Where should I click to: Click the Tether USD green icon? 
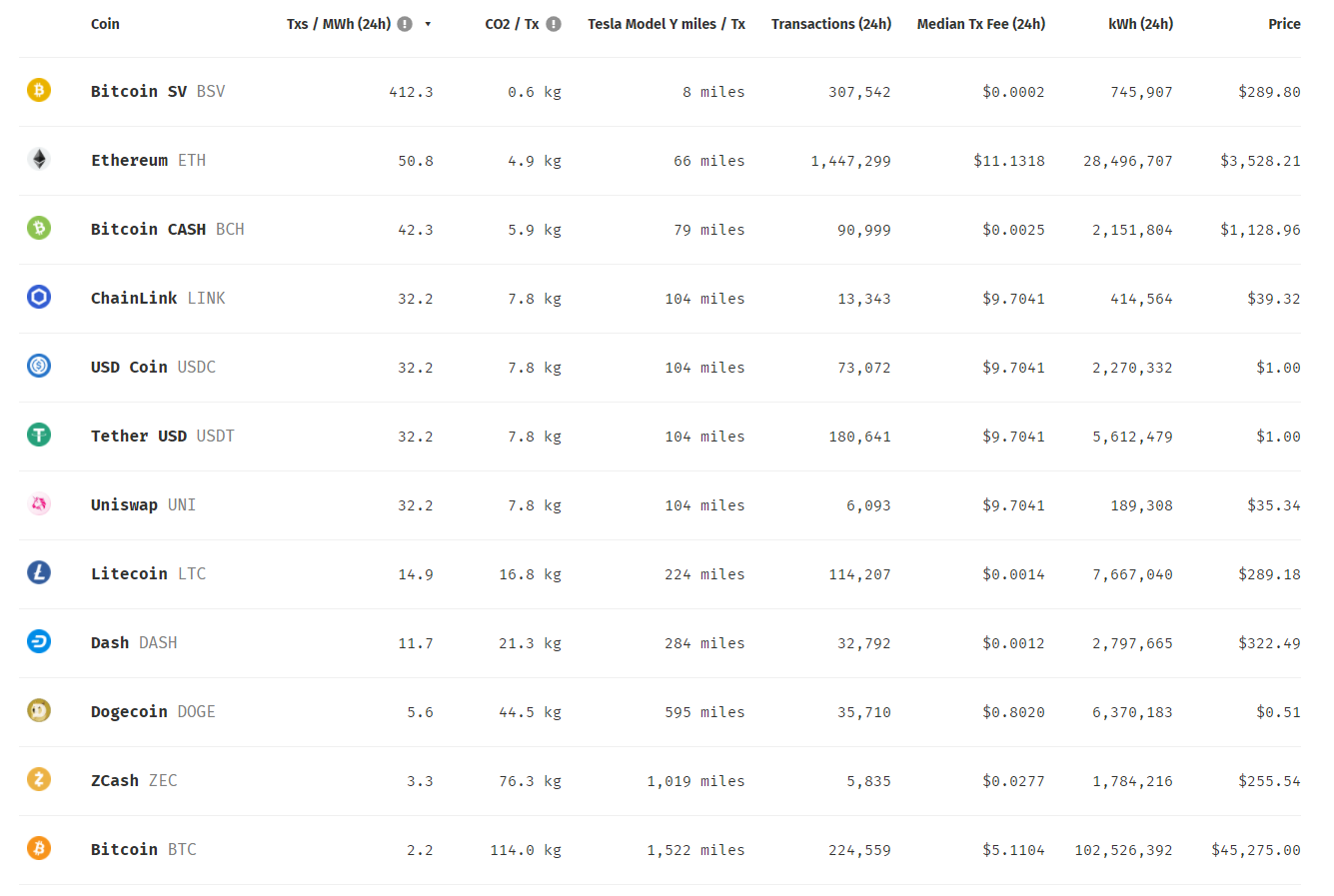click(39, 435)
